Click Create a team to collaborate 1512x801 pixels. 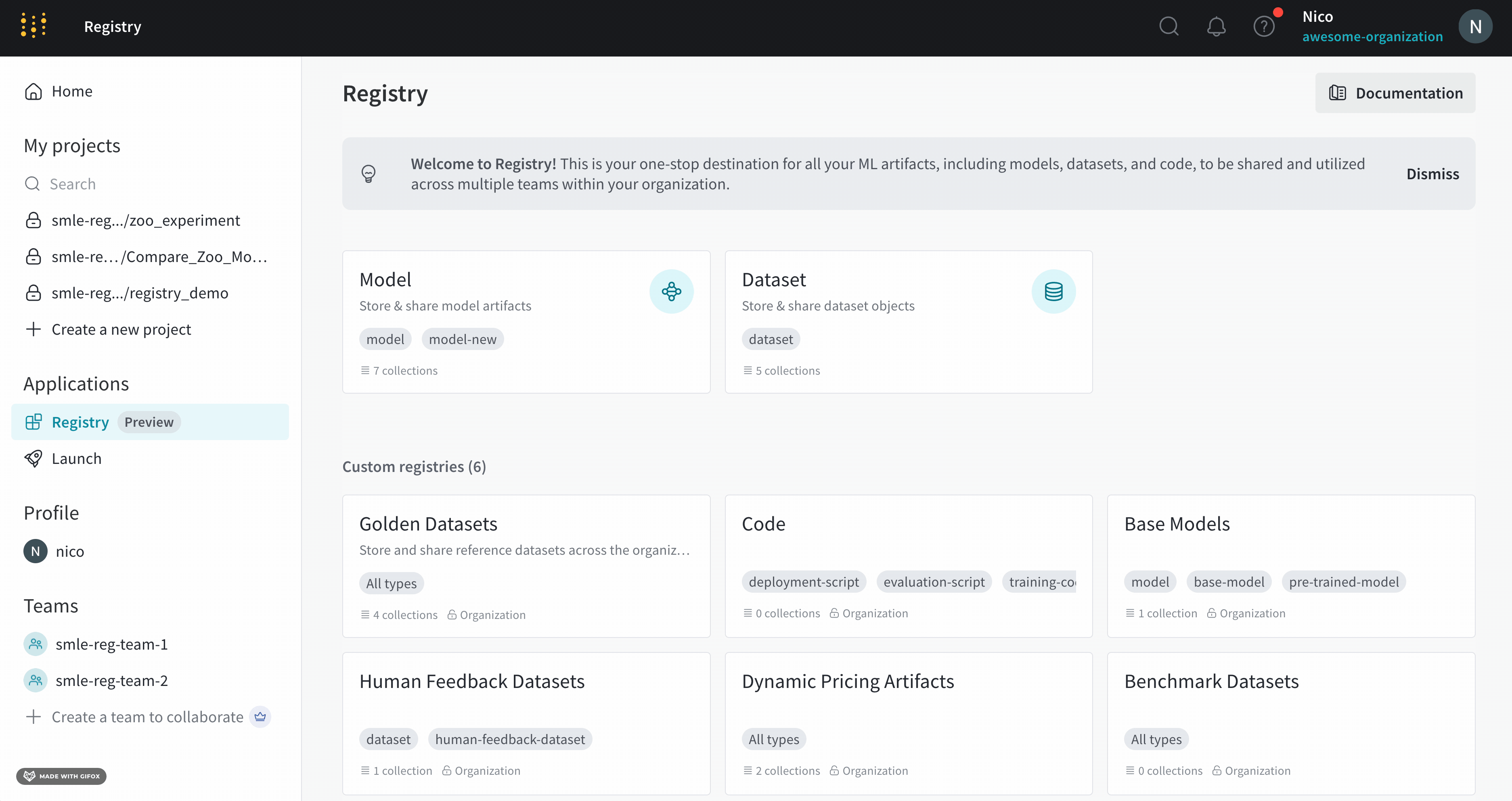pos(147,717)
